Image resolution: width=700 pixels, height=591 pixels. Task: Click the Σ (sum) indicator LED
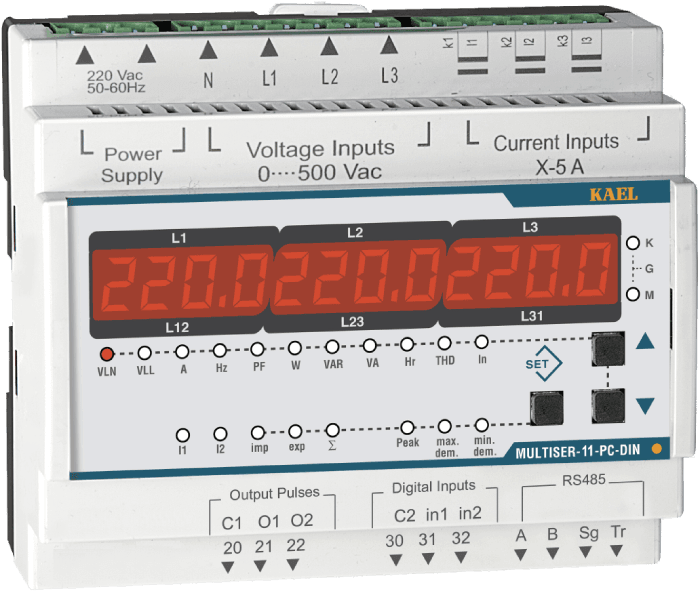pyautogui.click(x=333, y=430)
